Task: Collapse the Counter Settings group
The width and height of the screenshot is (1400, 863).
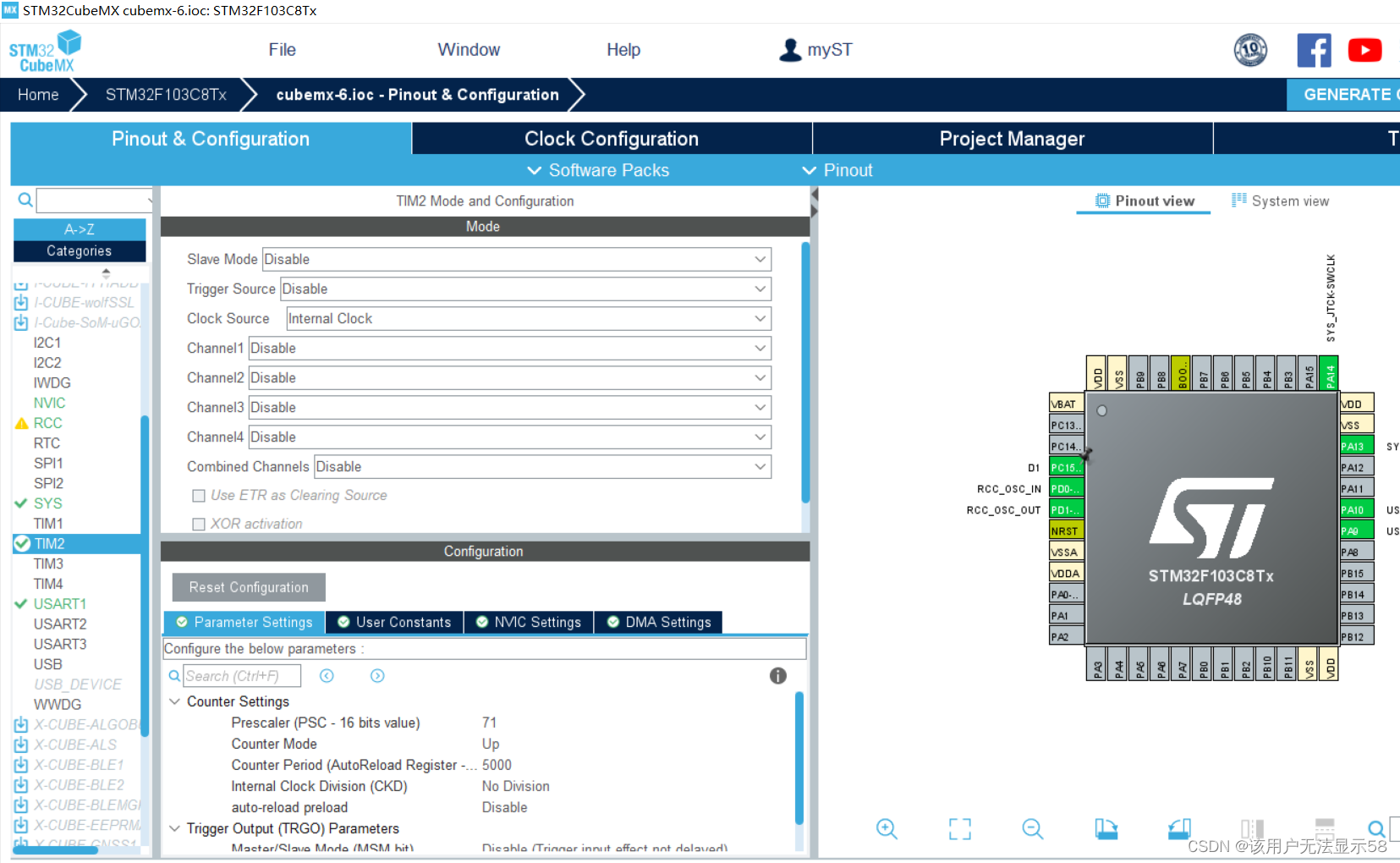Action: (x=174, y=701)
